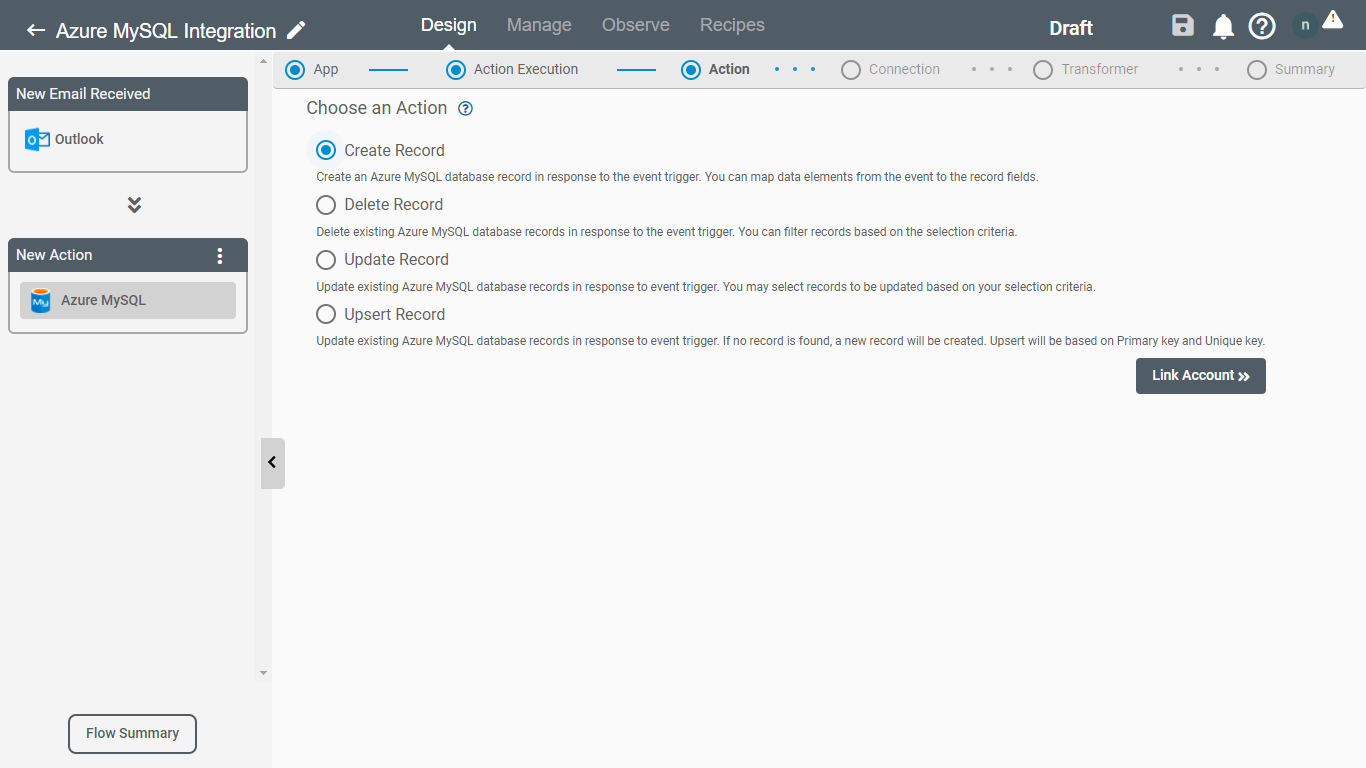Open the notifications bell
The height and width of the screenshot is (768, 1366).
(x=1223, y=27)
